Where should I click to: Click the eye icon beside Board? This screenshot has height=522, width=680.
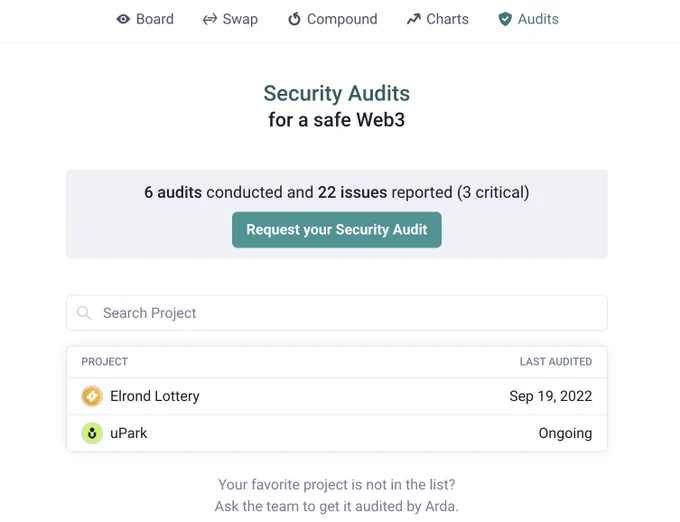(123, 19)
